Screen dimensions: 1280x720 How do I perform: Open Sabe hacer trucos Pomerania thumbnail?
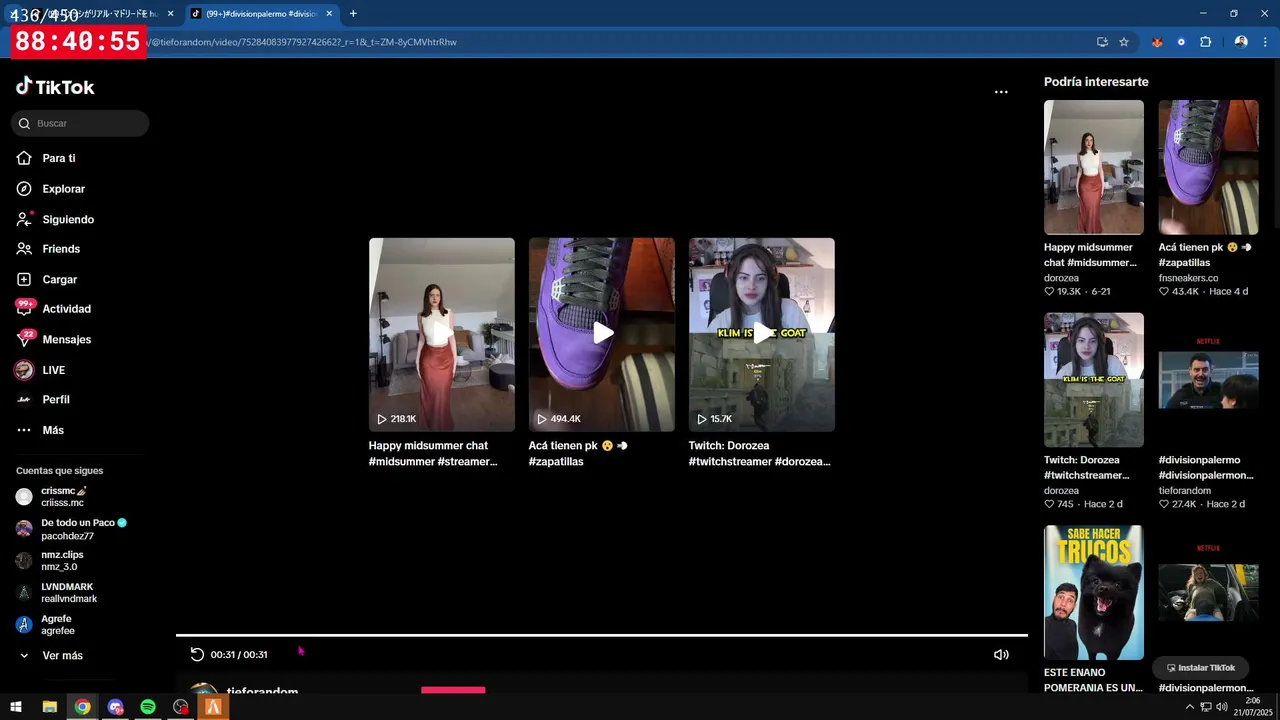pos(1094,592)
